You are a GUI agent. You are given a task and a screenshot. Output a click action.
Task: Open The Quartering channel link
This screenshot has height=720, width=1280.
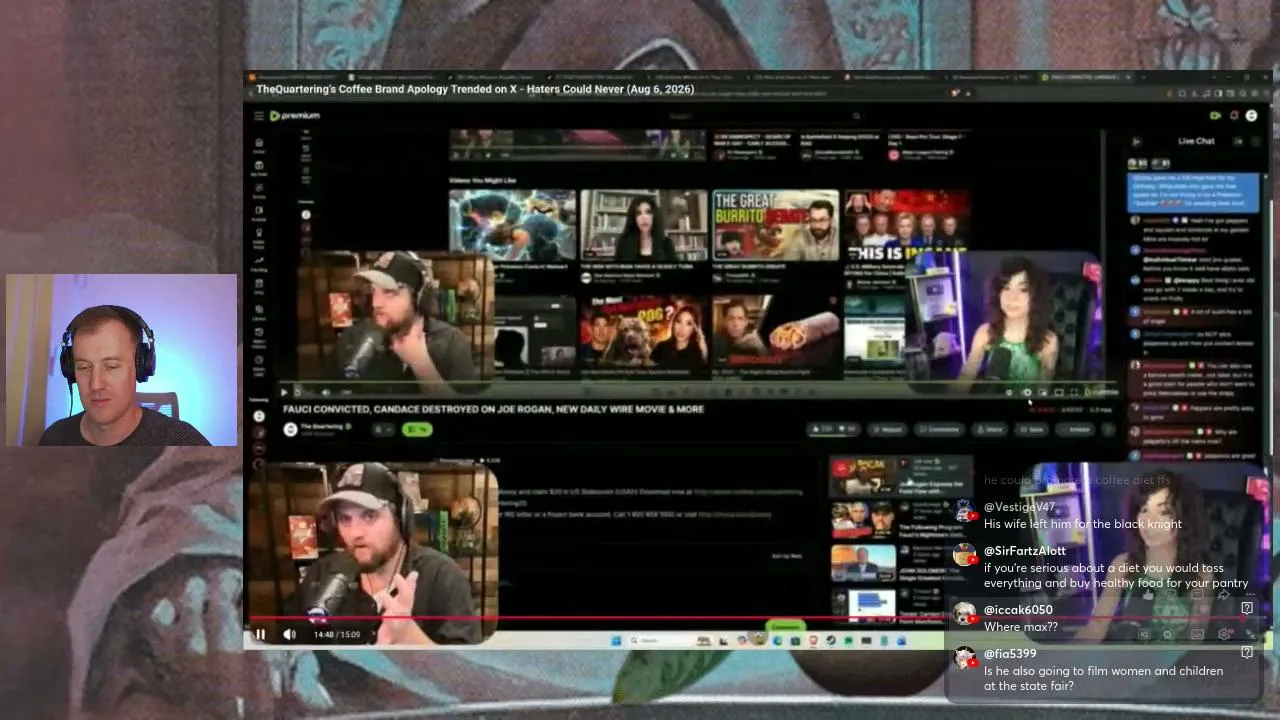320,427
